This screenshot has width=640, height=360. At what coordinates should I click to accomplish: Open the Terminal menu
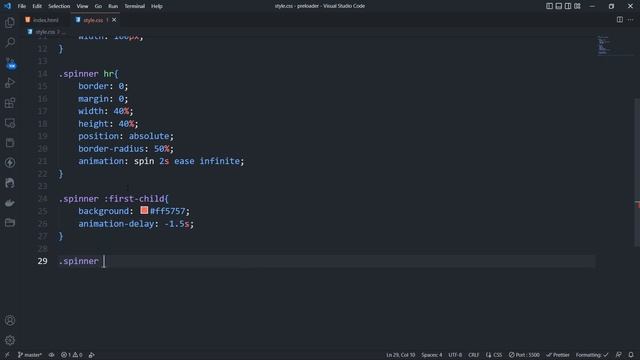coord(135,6)
